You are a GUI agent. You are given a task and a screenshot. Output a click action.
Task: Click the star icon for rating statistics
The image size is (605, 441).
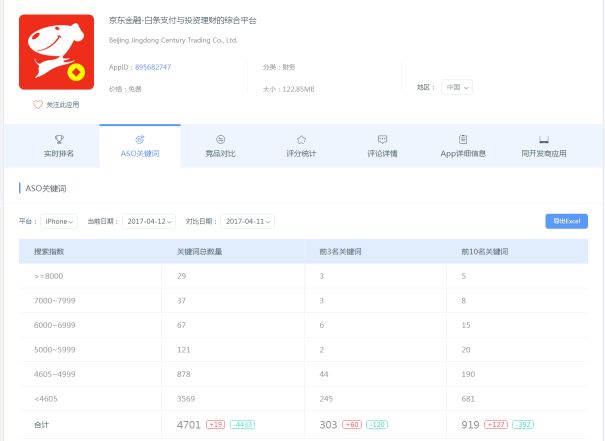tap(301, 139)
